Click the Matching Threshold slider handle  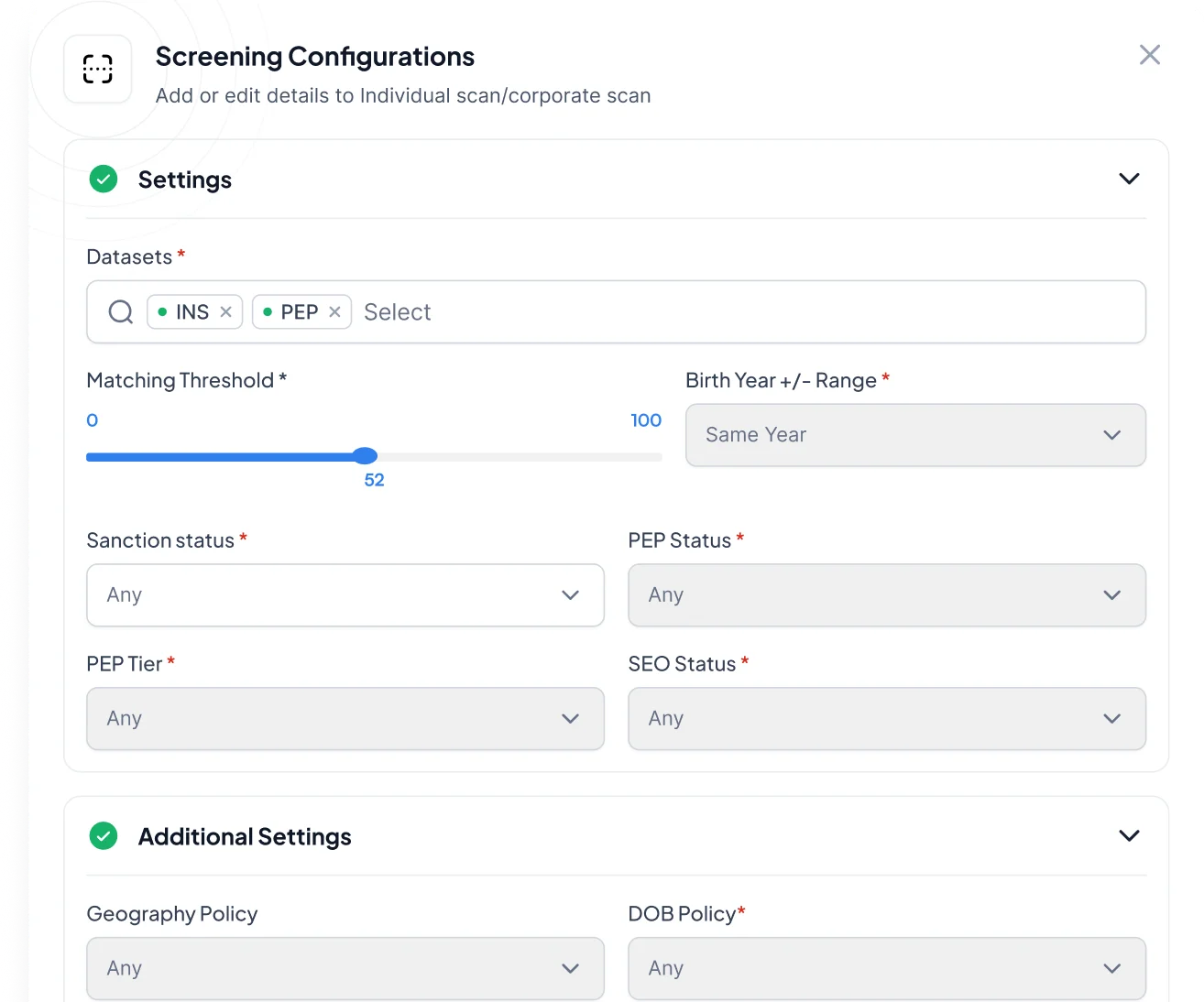[366, 456]
